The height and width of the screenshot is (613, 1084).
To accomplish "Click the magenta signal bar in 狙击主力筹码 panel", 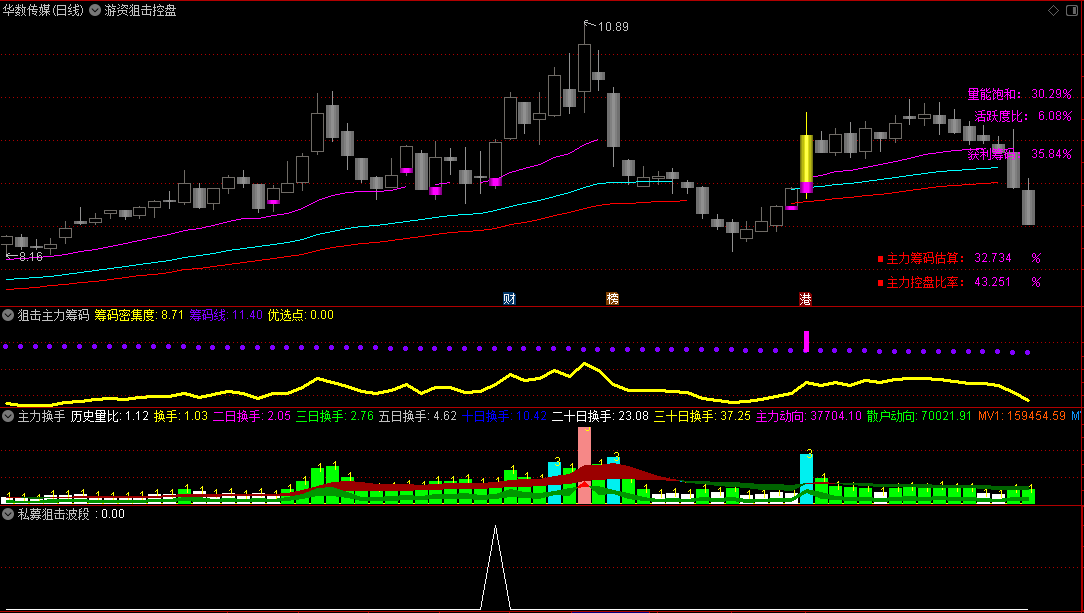I will (x=806, y=341).
